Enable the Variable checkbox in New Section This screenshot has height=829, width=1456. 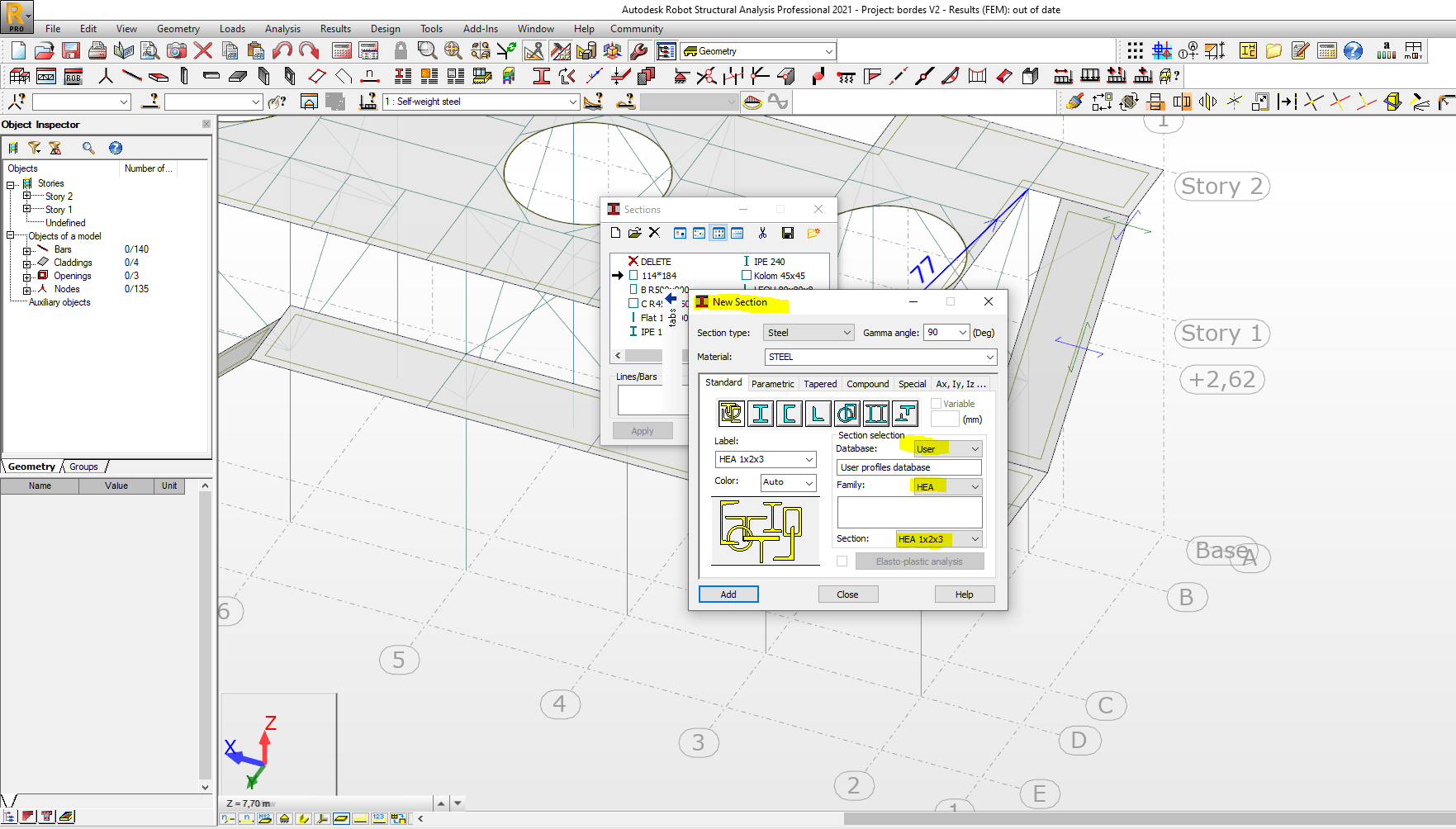937,403
